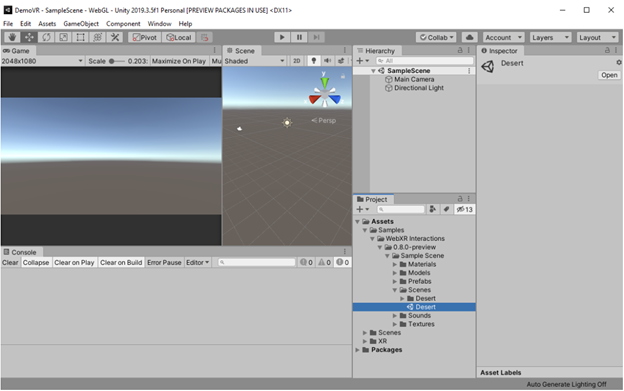Viewport: 624px width, 391px height.
Task: Open the GameObject menu
Action: (x=81, y=24)
